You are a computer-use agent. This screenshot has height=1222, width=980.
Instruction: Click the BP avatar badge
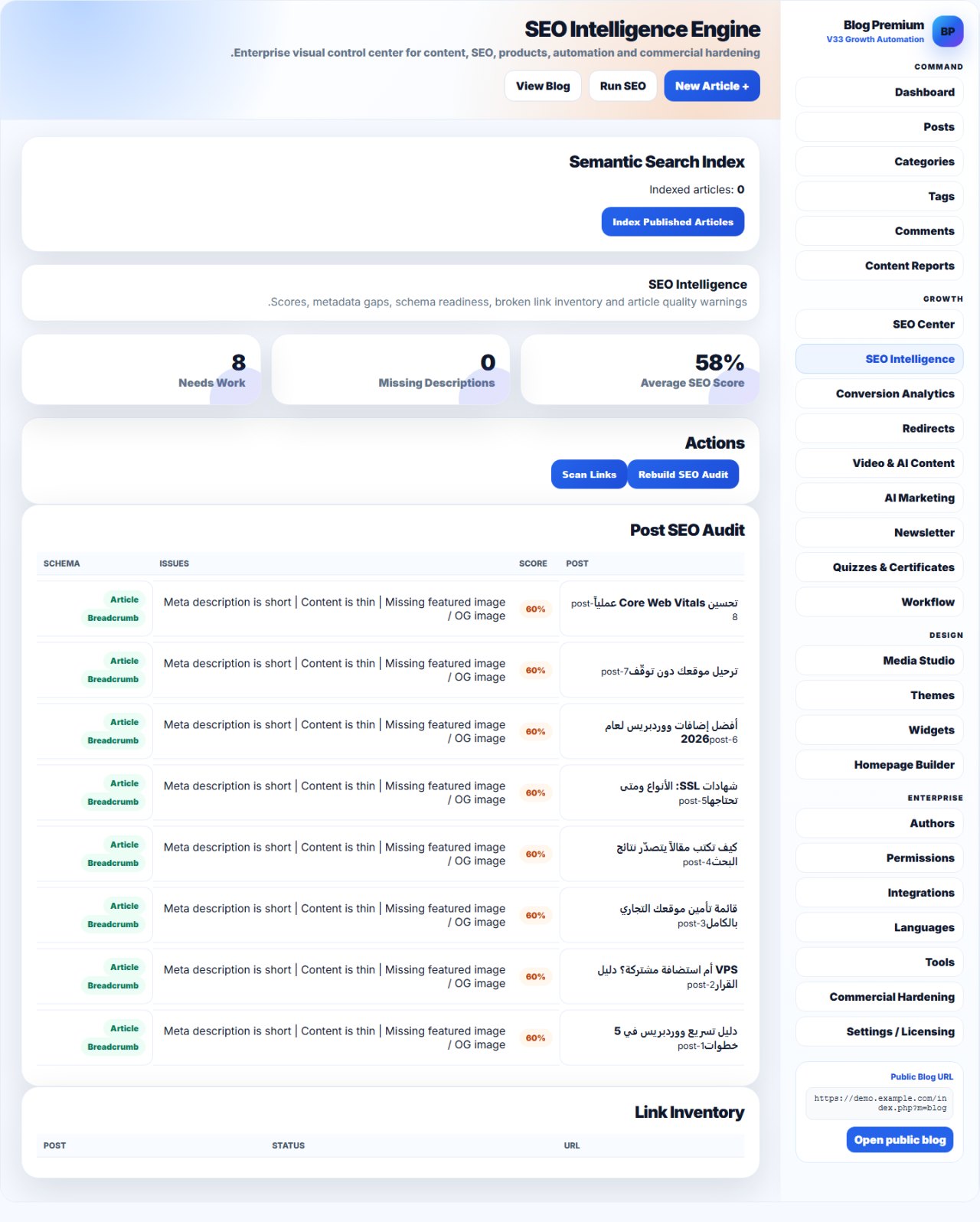[x=947, y=32]
